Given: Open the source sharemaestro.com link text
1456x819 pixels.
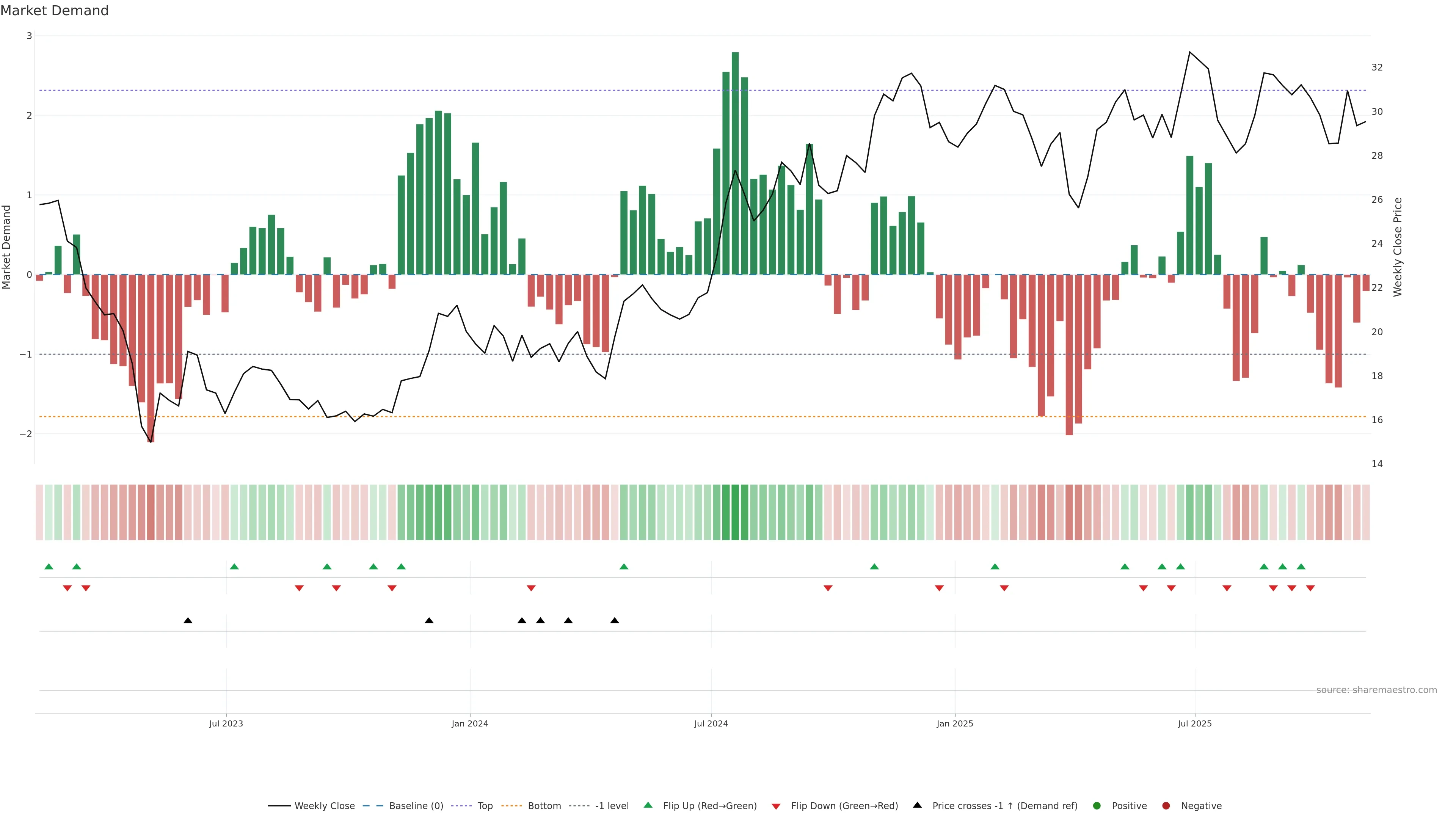Looking at the screenshot, I should pyautogui.click(x=1376, y=690).
